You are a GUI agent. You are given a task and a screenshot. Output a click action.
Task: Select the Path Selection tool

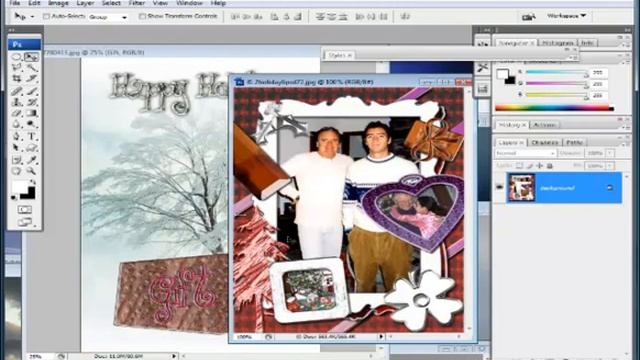pyautogui.click(x=17, y=148)
